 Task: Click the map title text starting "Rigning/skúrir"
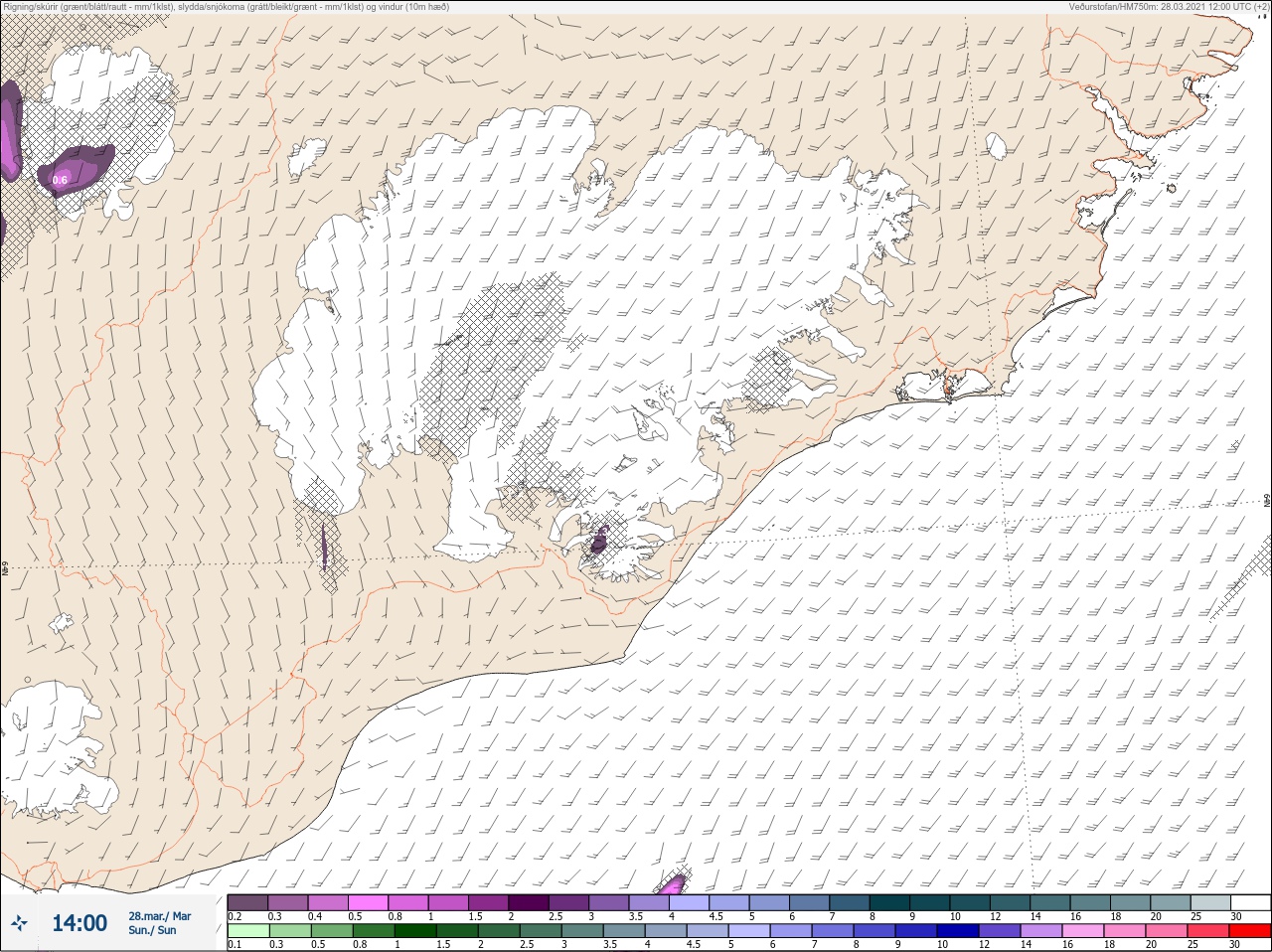(x=227, y=7)
